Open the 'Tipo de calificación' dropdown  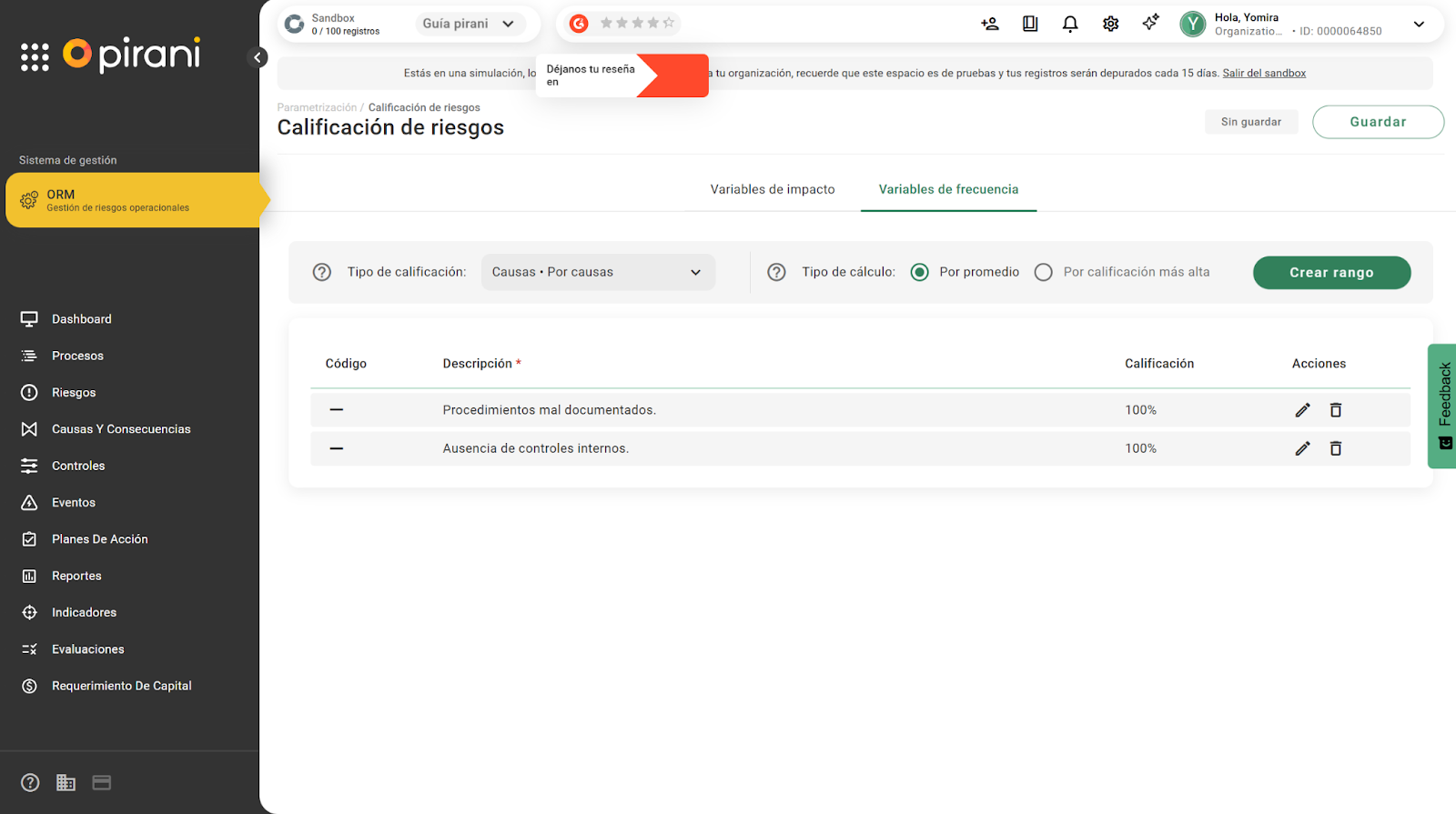pos(597,272)
